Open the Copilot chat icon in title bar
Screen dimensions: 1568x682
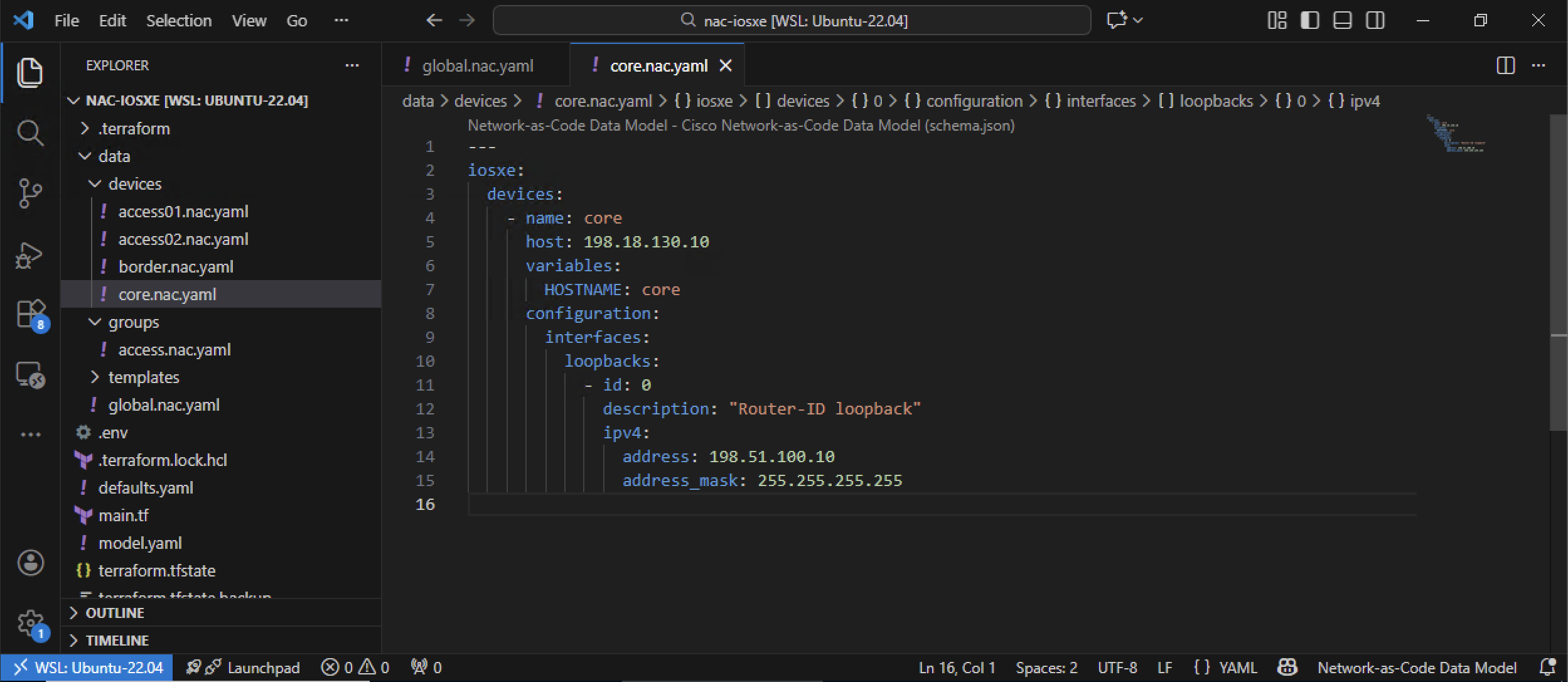point(1116,20)
